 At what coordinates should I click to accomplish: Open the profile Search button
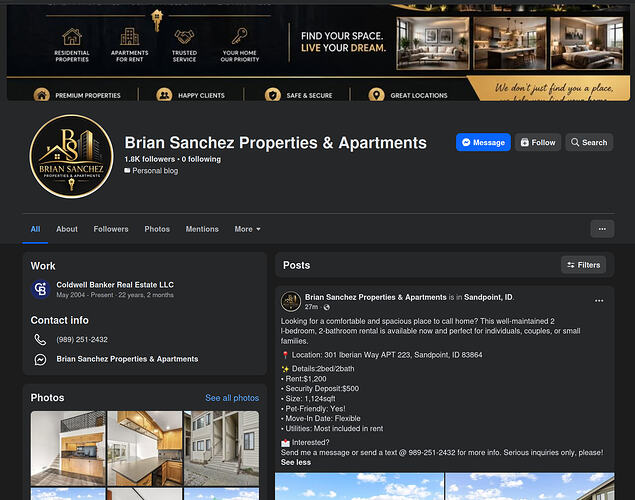pyautogui.click(x=589, y=143)
